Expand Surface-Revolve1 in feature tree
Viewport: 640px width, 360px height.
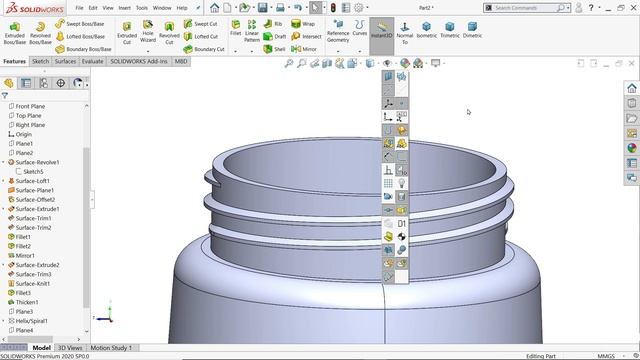pos(4,162)
